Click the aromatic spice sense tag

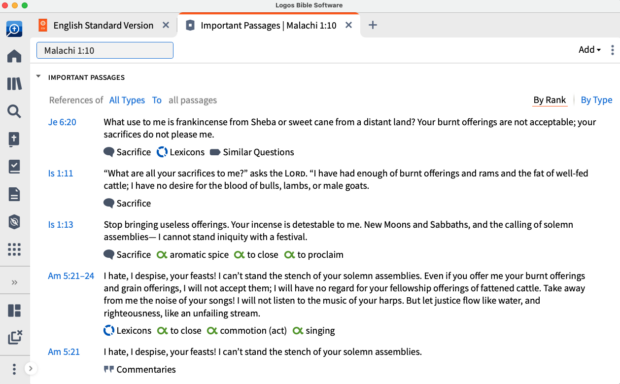pos(193,255)
